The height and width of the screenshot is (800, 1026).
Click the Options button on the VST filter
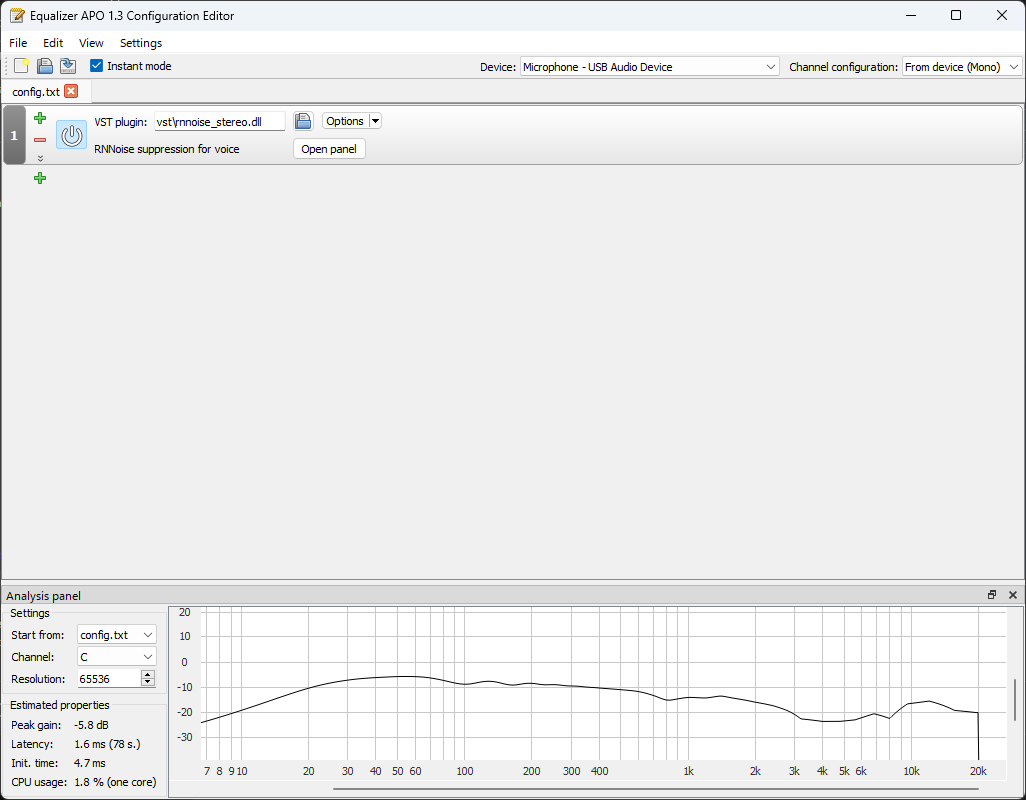(x=345, y=121)
